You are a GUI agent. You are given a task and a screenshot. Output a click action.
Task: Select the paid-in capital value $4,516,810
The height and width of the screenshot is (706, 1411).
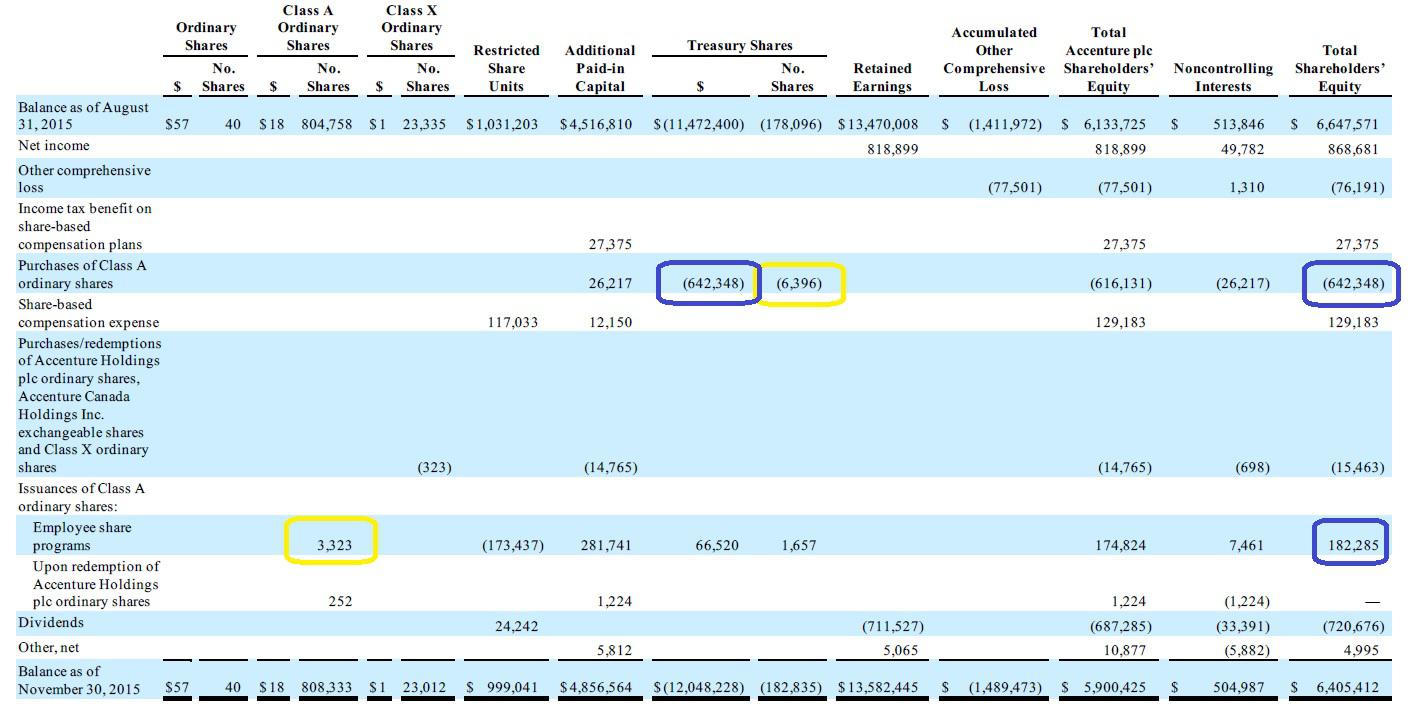click(x=596, y=125)
